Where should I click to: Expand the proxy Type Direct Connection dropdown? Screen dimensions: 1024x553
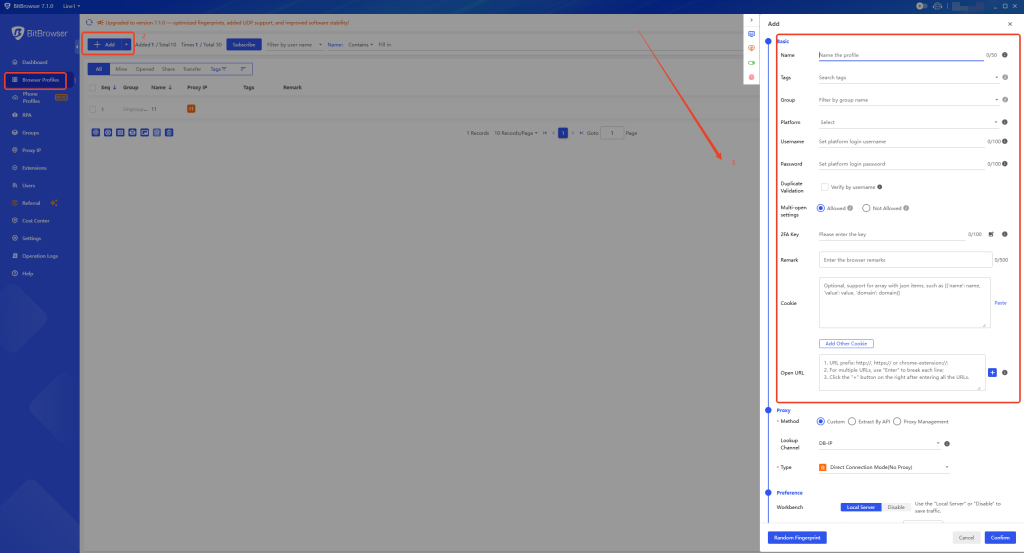pos(883,467)
